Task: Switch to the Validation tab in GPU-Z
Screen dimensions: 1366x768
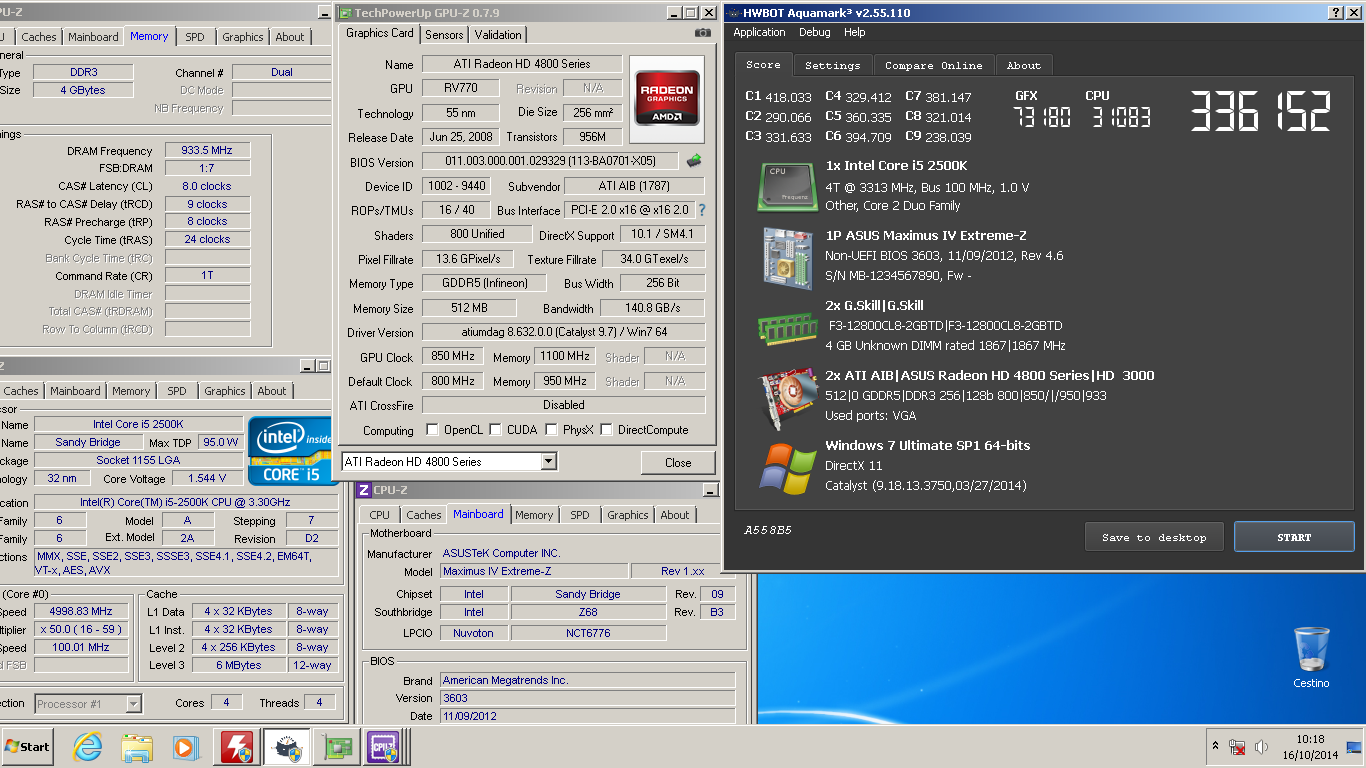Action: [498, 34]
